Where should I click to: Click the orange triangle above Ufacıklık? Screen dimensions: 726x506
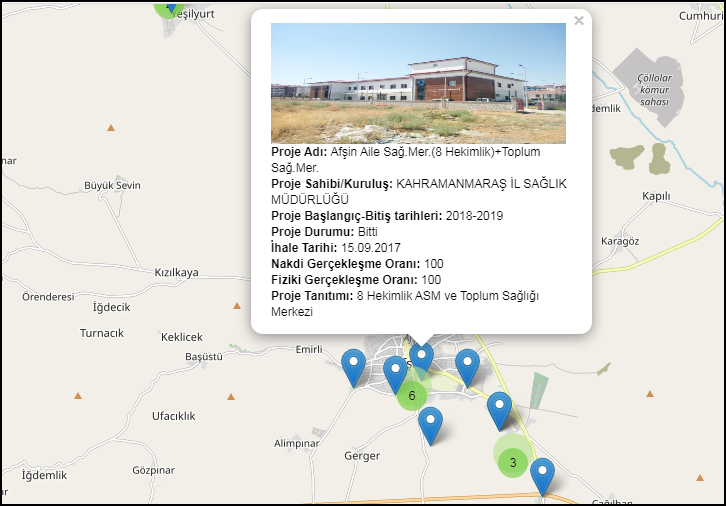pos(231,397)
